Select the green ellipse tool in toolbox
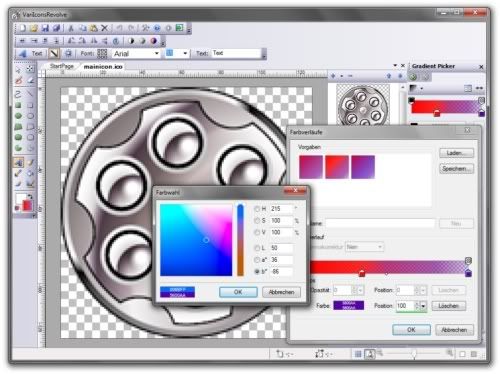500x374 pixels. coord(19,116)
